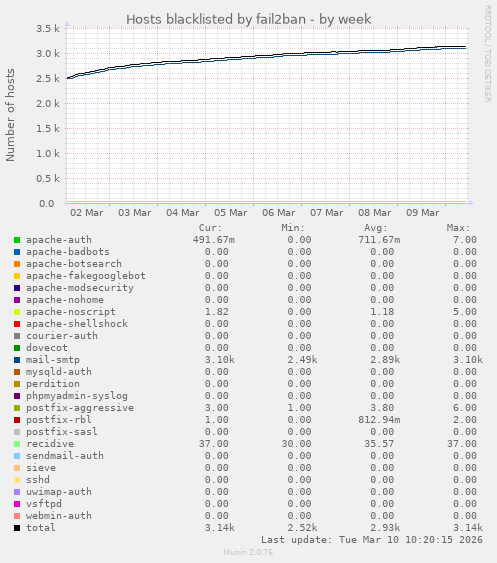
Task: Click the mail-smtp navy swatch
Action: click(x=17, y=360)
